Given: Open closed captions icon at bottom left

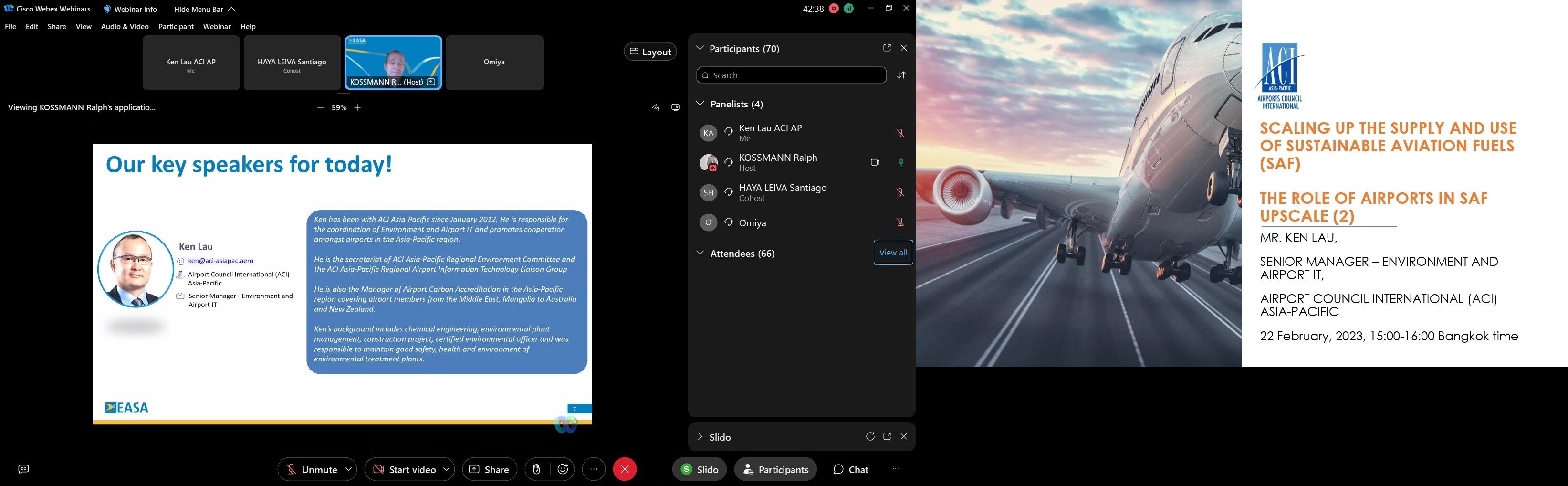Looking at the screenshot, I should pyautogui.click(x=24, y=469).
